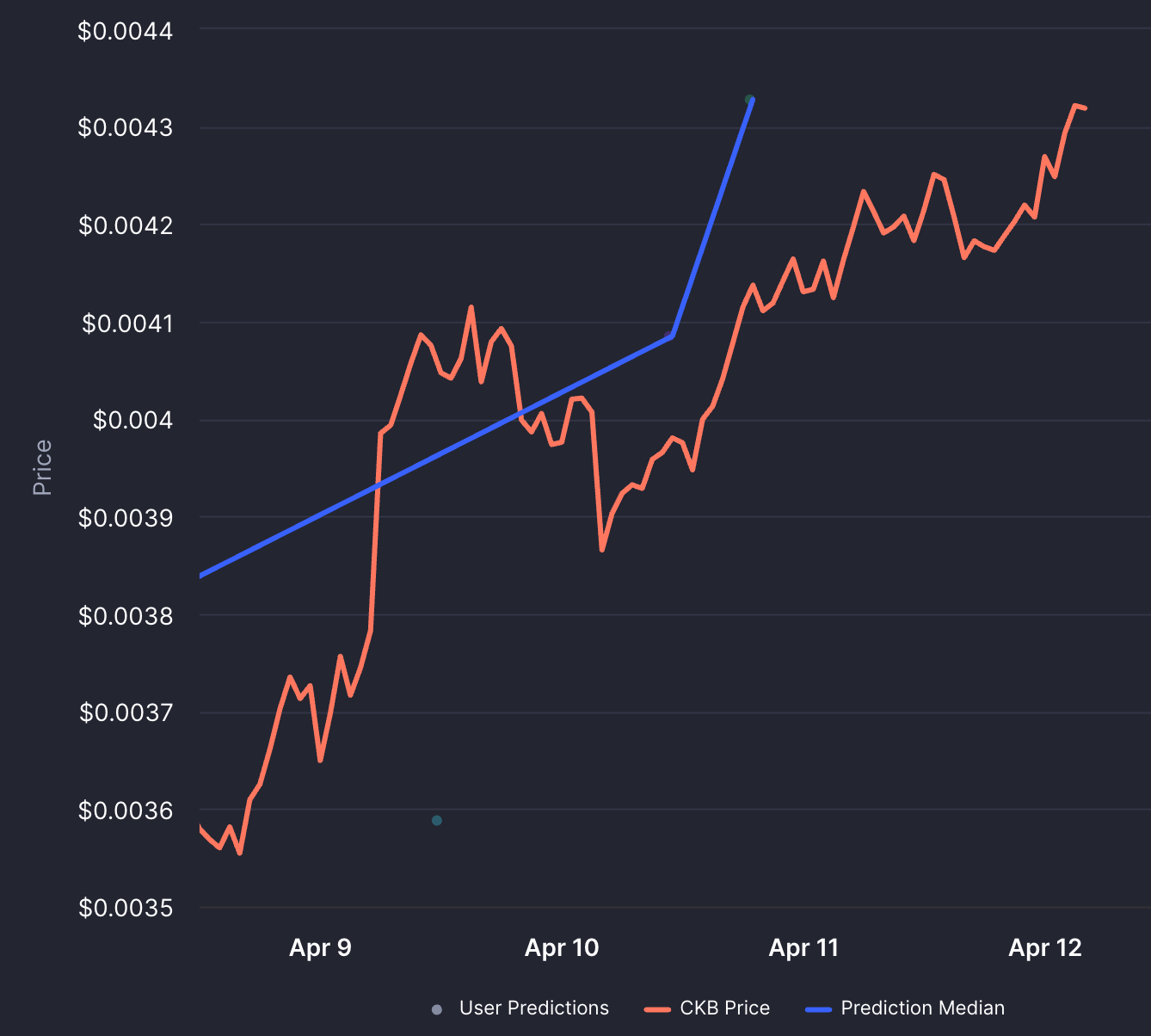Click the Apr 11 axis label

(803, 947)
